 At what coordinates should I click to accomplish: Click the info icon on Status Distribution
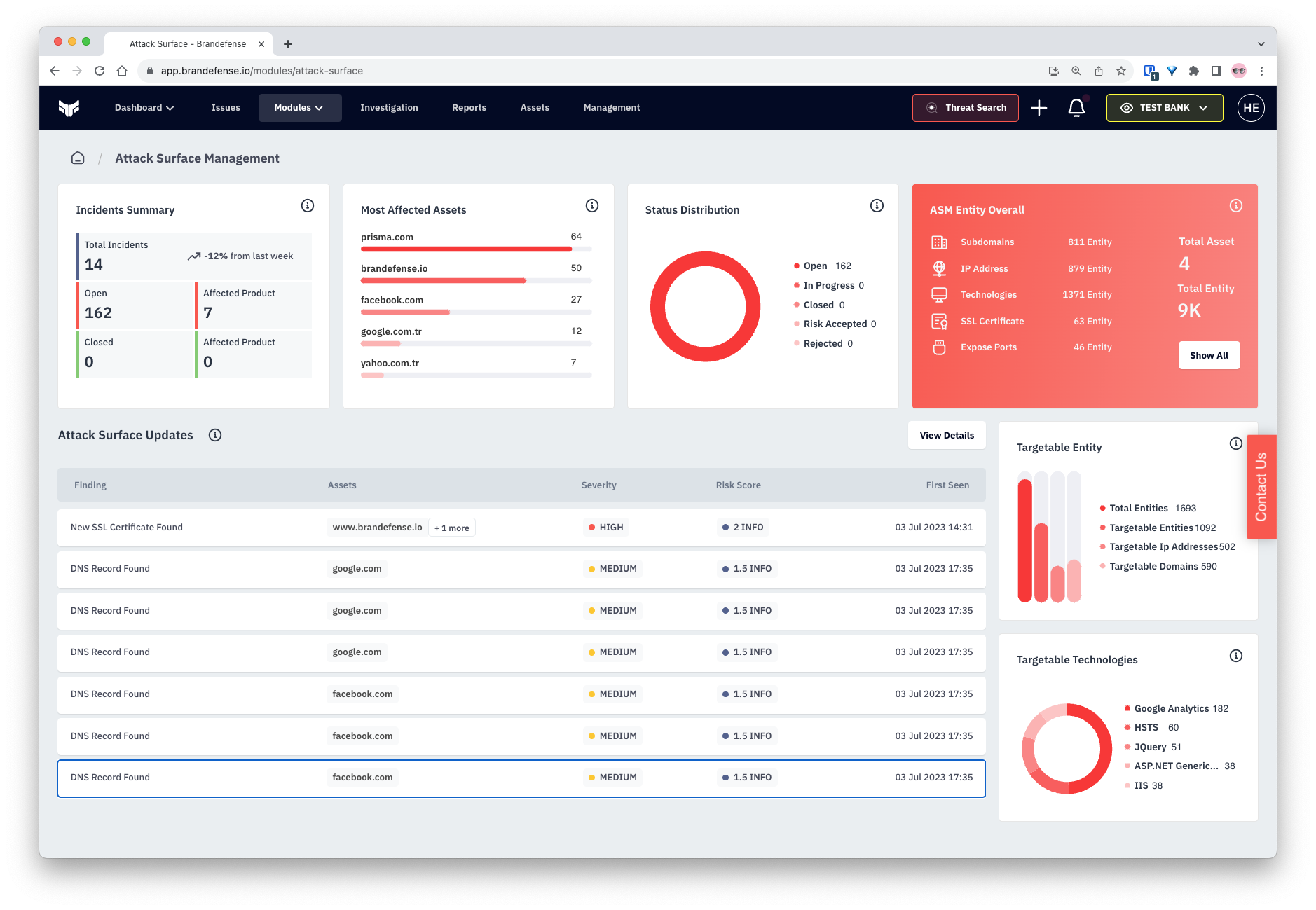pos(876,205)
